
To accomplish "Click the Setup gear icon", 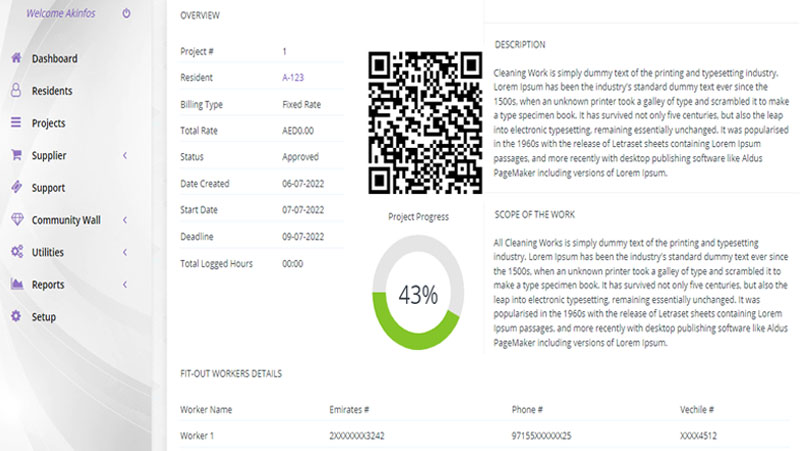I will (x=16, y=317).
